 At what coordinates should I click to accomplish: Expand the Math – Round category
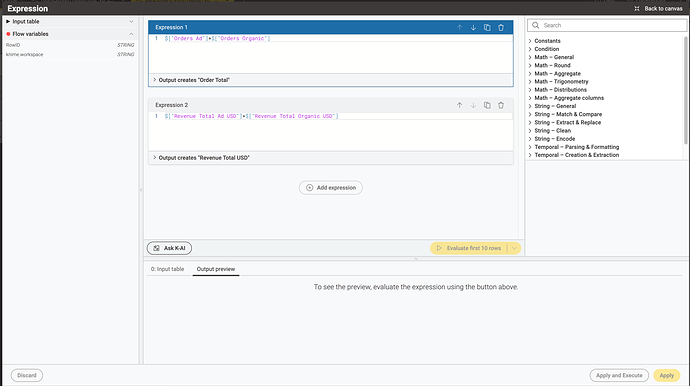coord(530,65)
